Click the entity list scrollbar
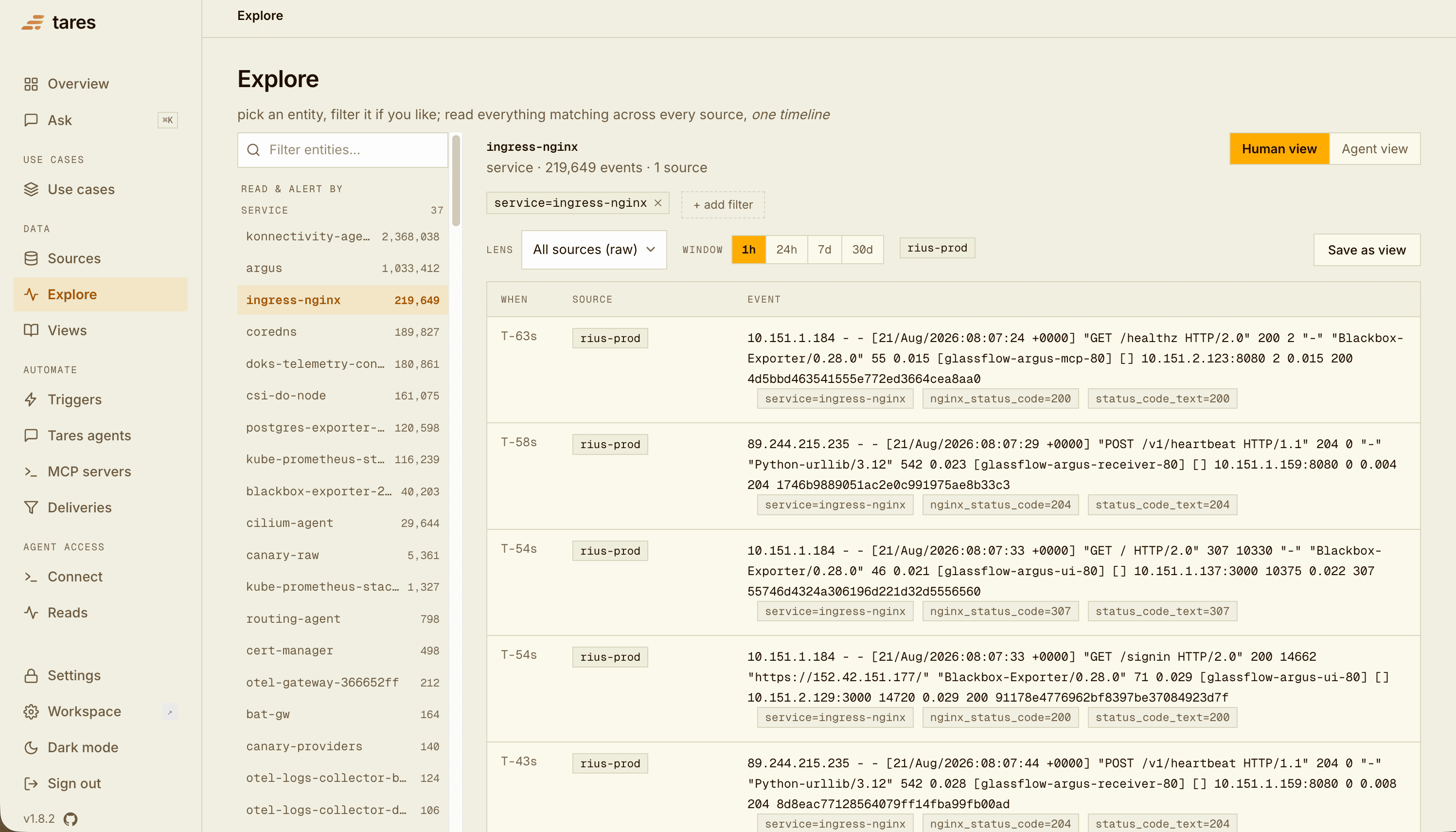Screen dimensions: 1456x832 (456, 181)
